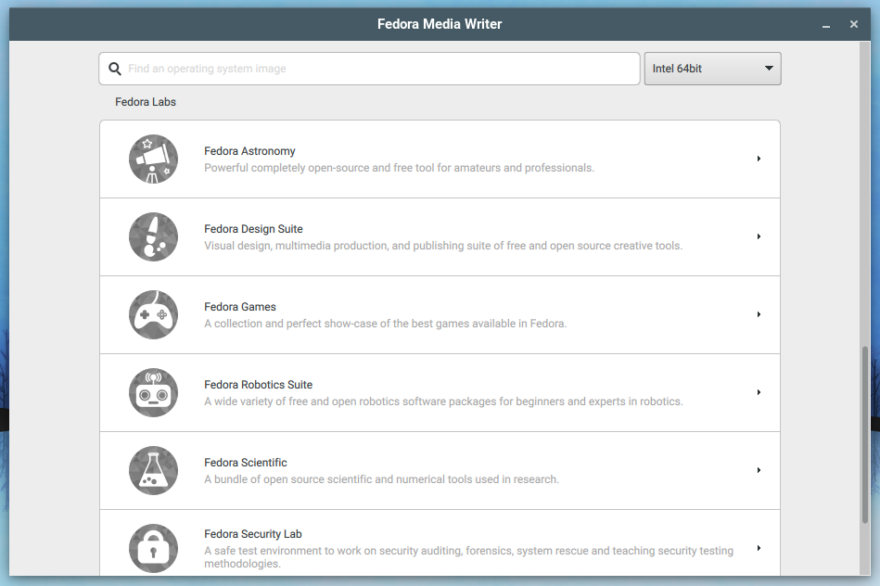Screen dimensions: 880x586
Task: Close the Fedora Media Writer window
Action: click(854, 24)
